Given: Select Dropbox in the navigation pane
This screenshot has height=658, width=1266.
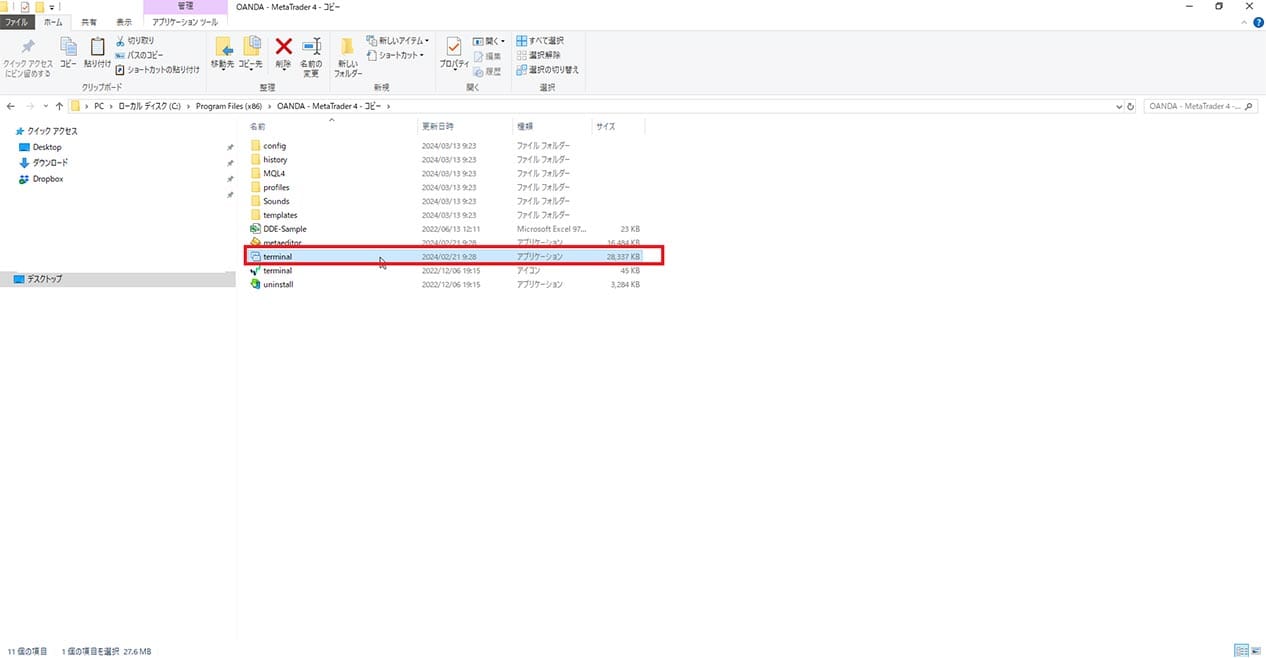Looking at the screenshot, I should point(41,179).
